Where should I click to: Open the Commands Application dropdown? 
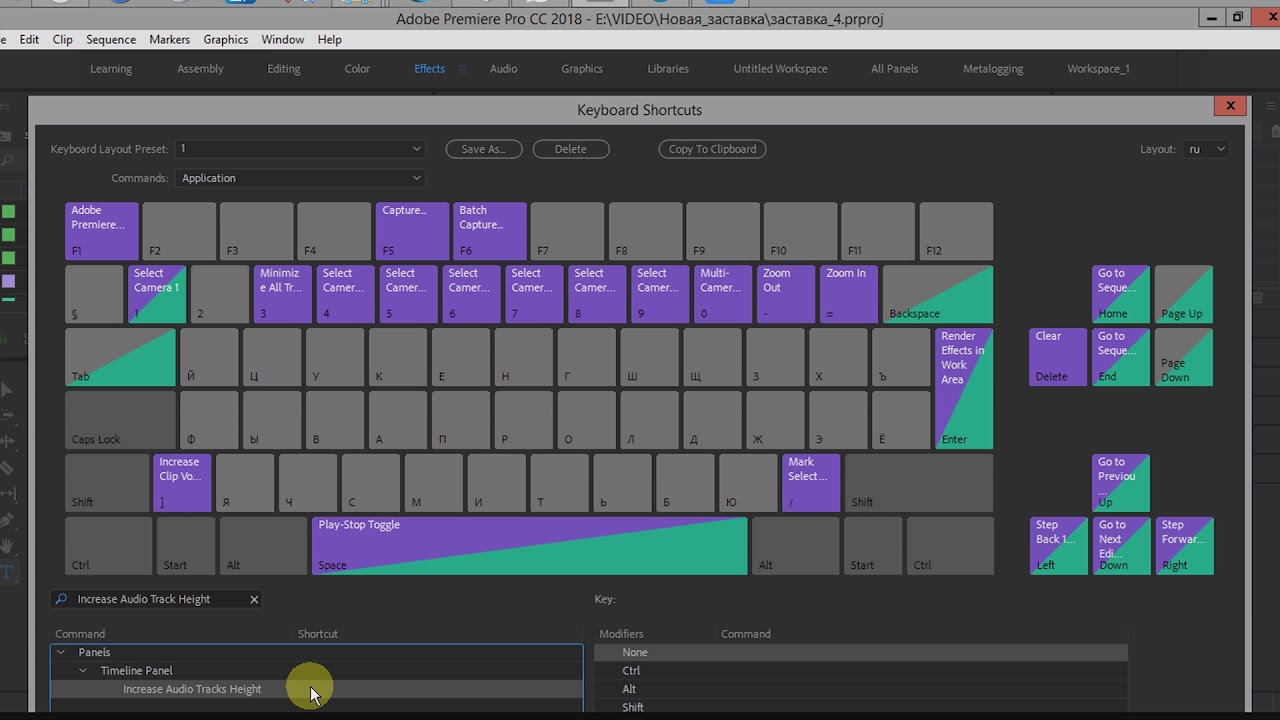(x=300, y=178)
